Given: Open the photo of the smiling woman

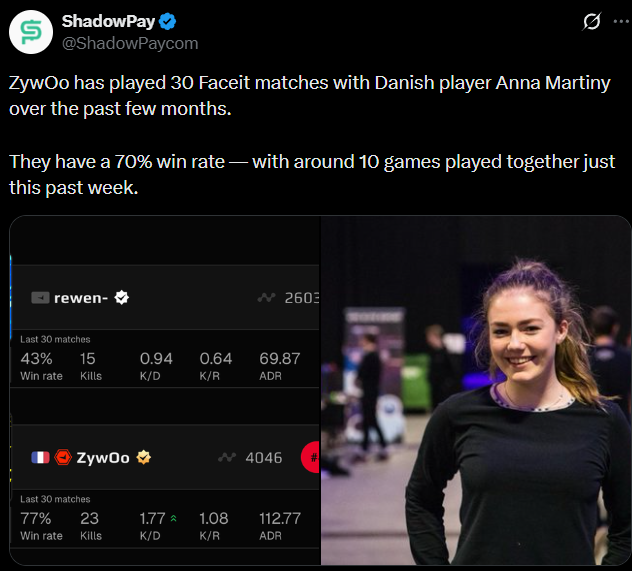Looking at the screenshot, I should click(x=476, y=392).
